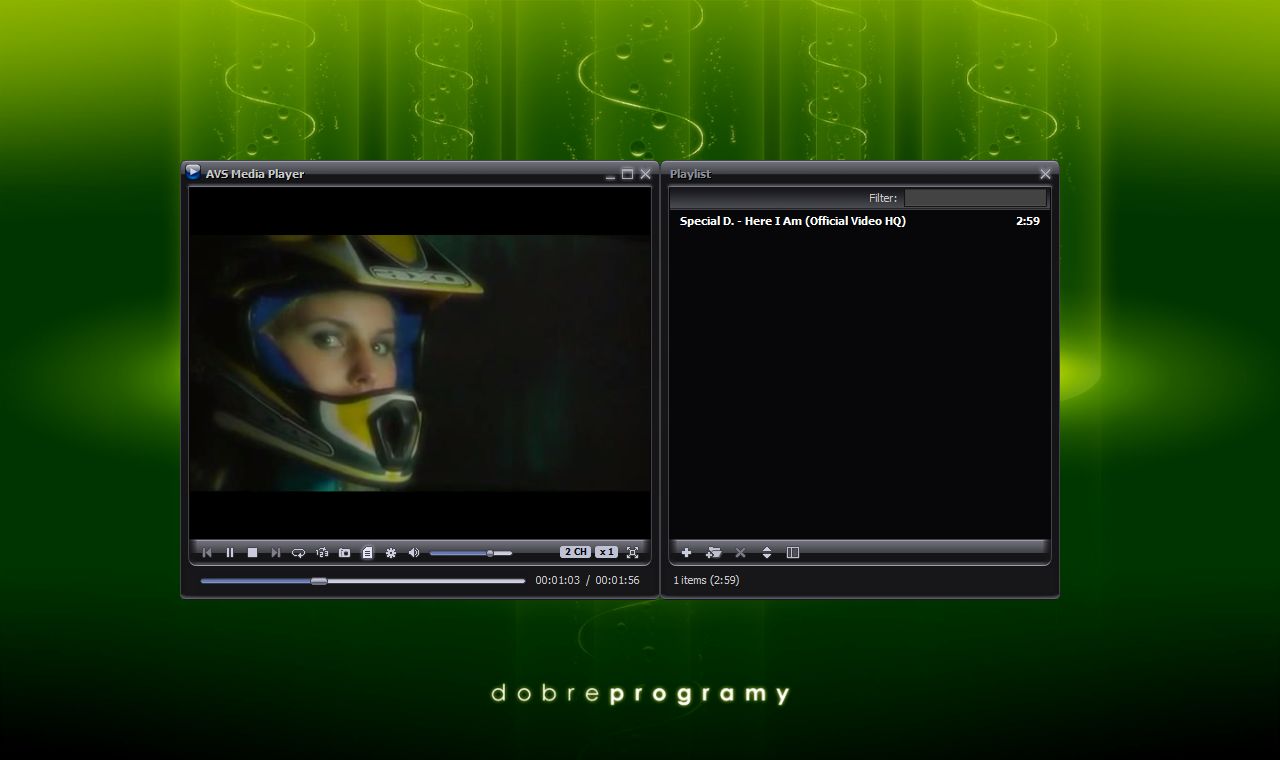
Task: Open the 2 CH audio channel selector
Action: (575, 552)
